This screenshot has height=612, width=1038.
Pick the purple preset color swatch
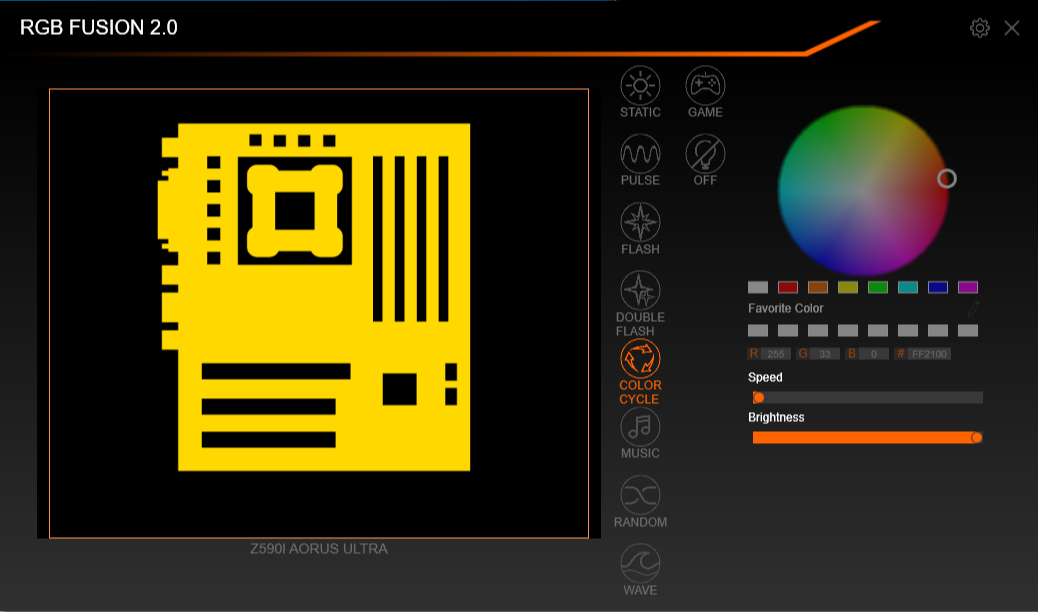click(968, 287)
